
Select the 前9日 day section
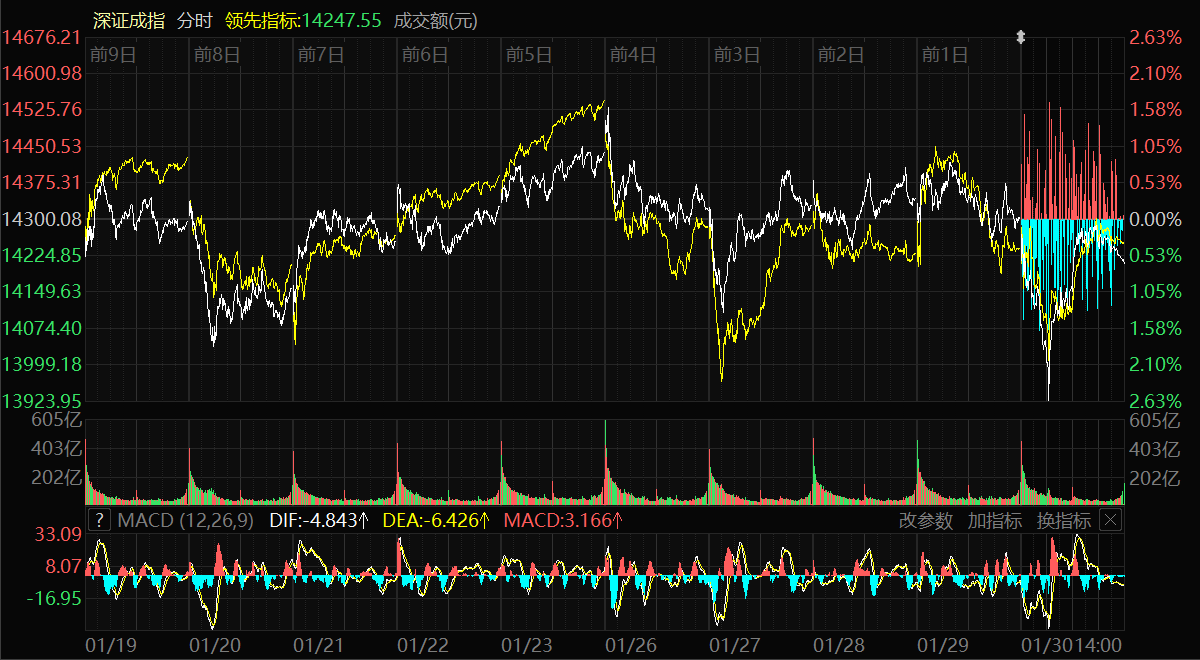[112, 55]
